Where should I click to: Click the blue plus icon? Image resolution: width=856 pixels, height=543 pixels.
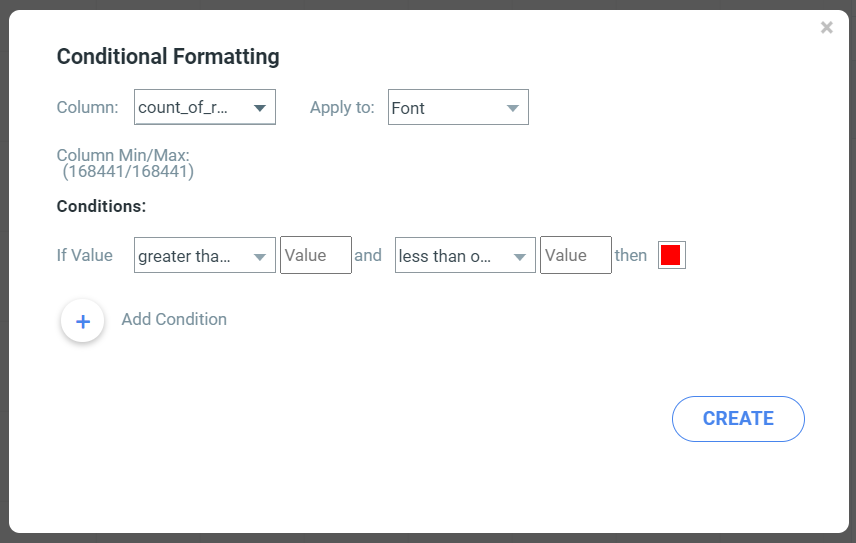tap(82, 321)
